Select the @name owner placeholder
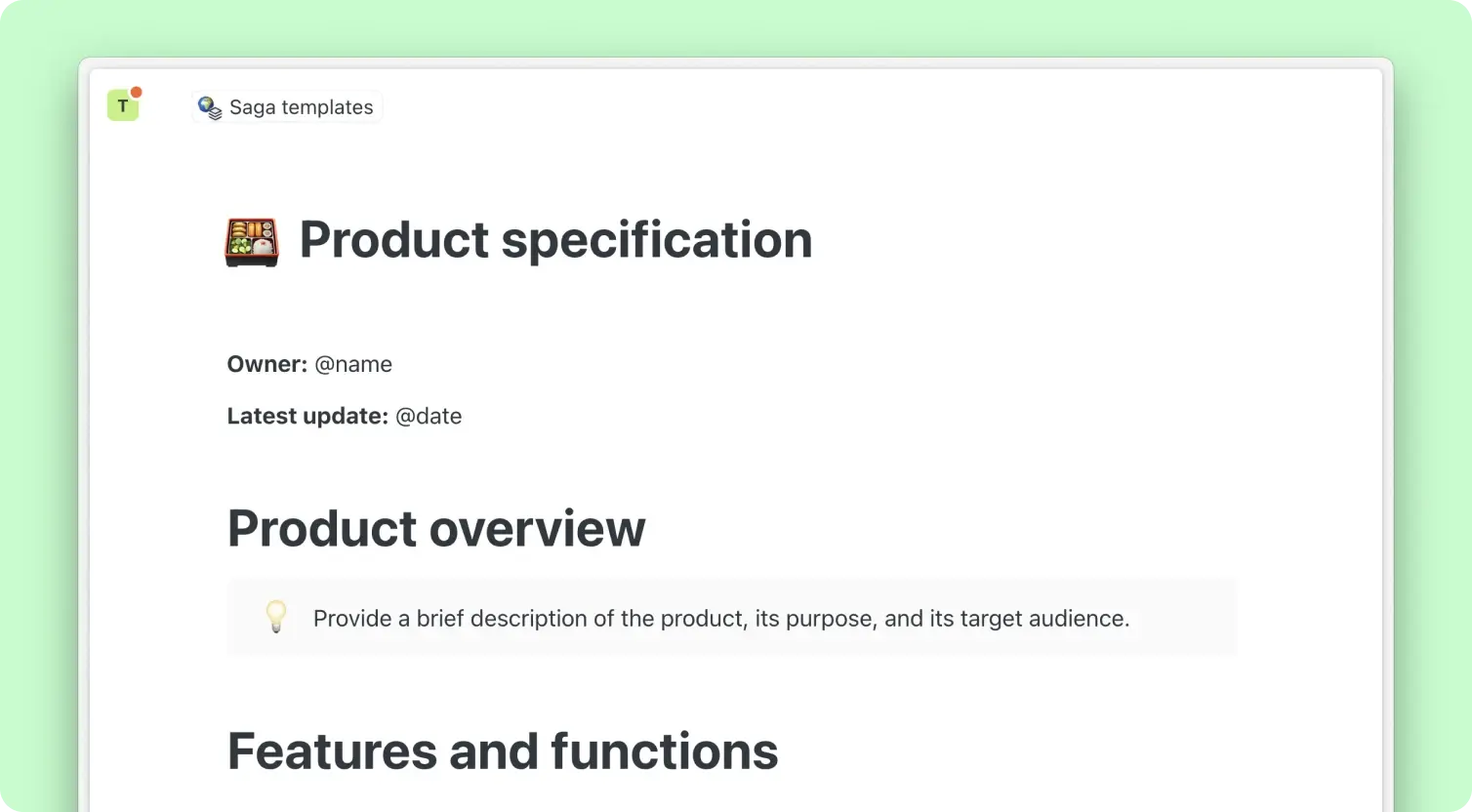Image resolution: width=1472 pixels, height=812 pixels. pos(353,364)
